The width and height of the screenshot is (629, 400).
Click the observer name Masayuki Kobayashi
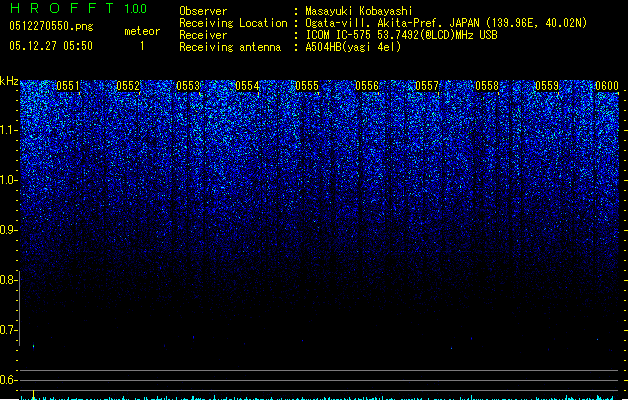359,11
